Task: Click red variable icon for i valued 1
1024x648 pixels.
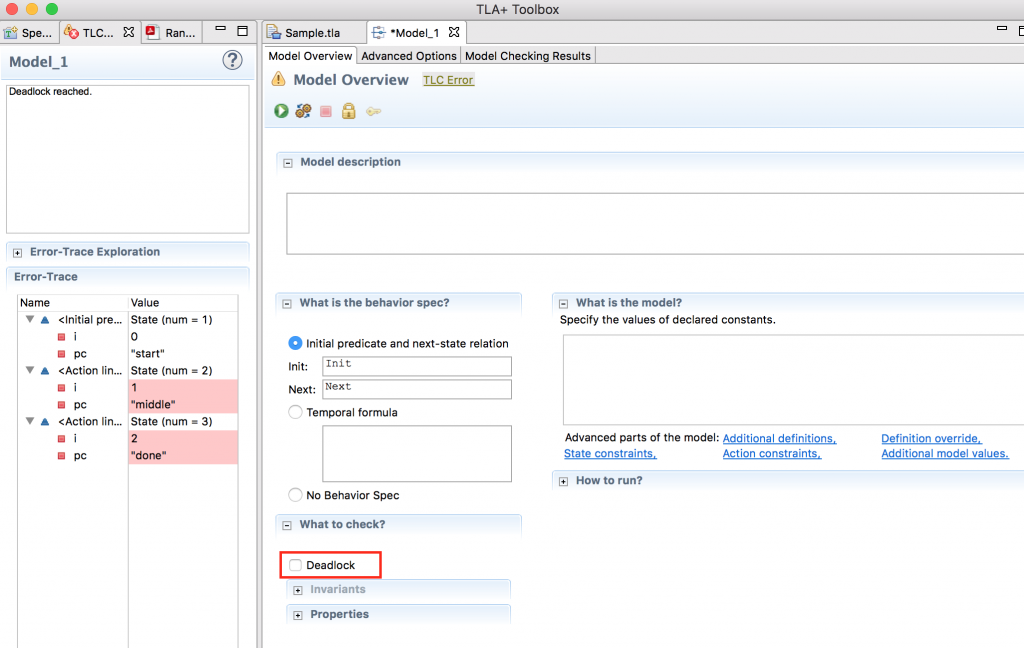Action: [x=61, y=388]
